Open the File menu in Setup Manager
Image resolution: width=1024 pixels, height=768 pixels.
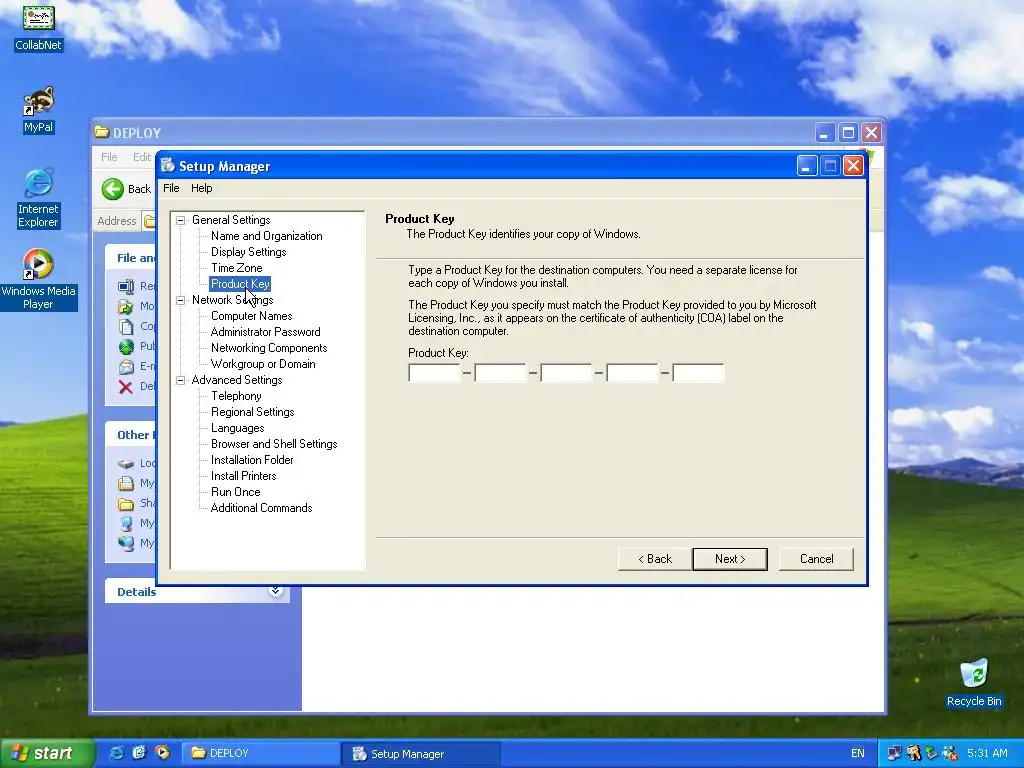171,188
